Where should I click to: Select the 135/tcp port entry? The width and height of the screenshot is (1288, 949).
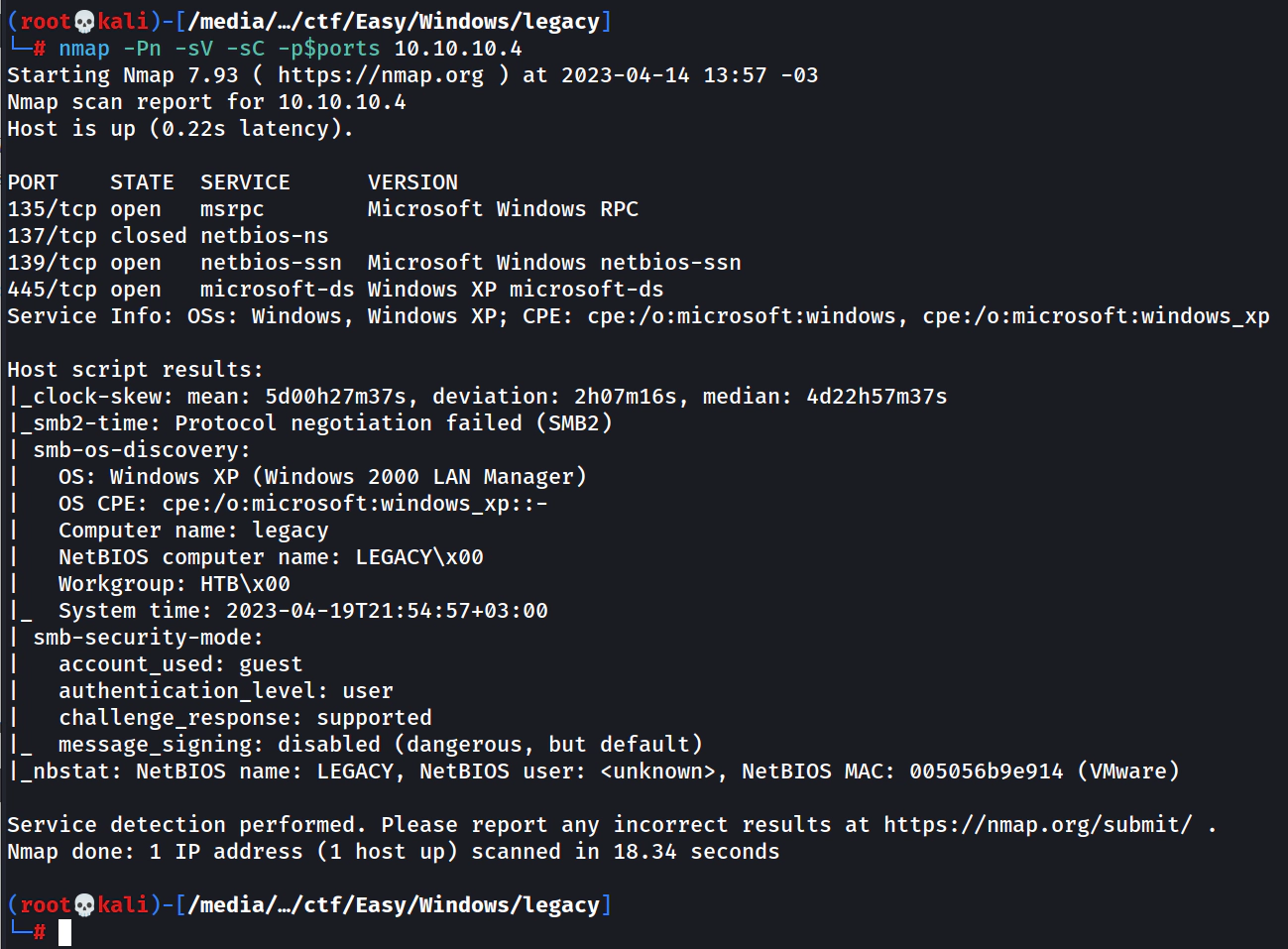(x=52, y=209)
